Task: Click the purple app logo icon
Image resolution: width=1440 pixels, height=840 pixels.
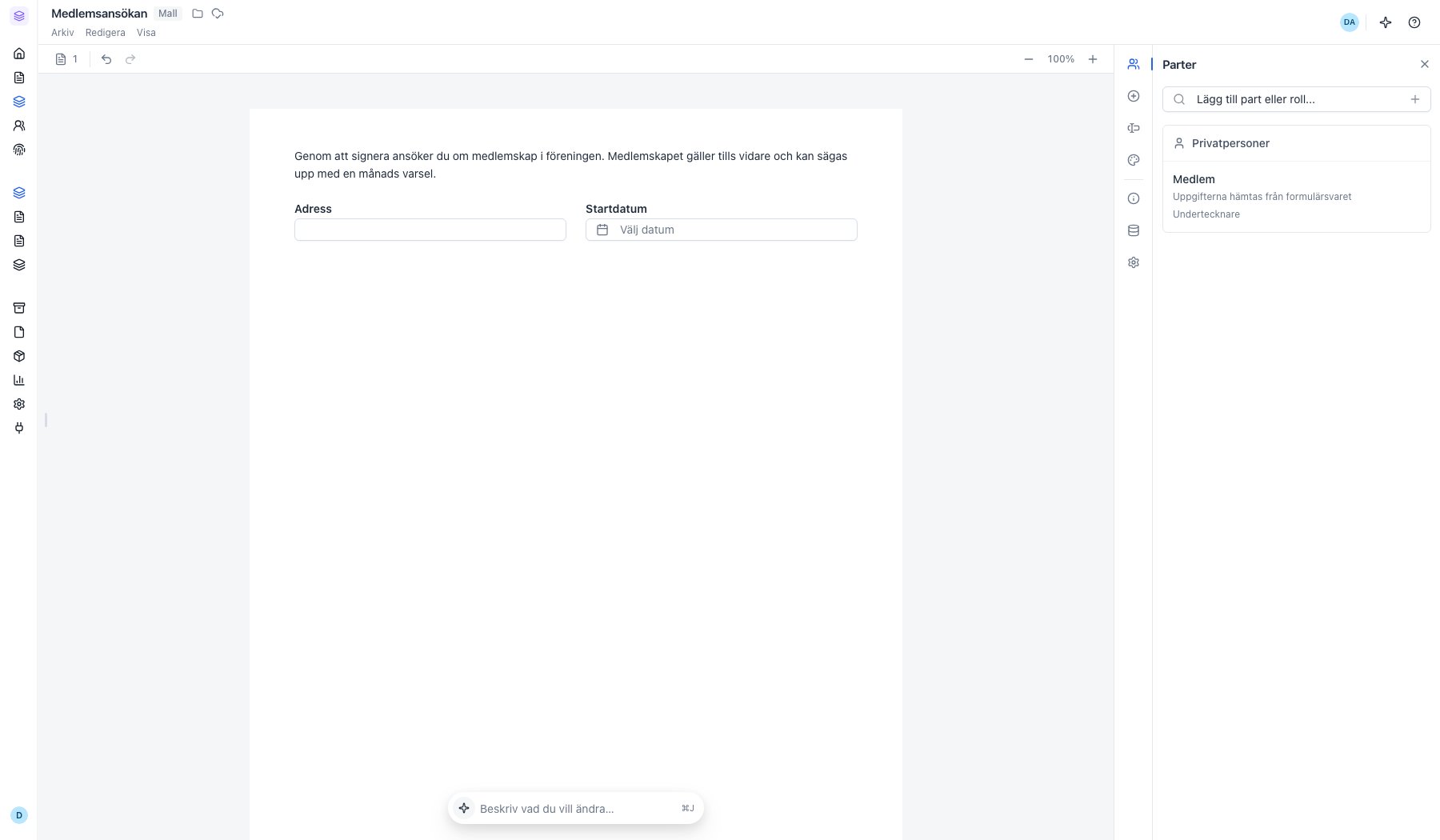Action: pyautogui.click(x=19, y=16)
